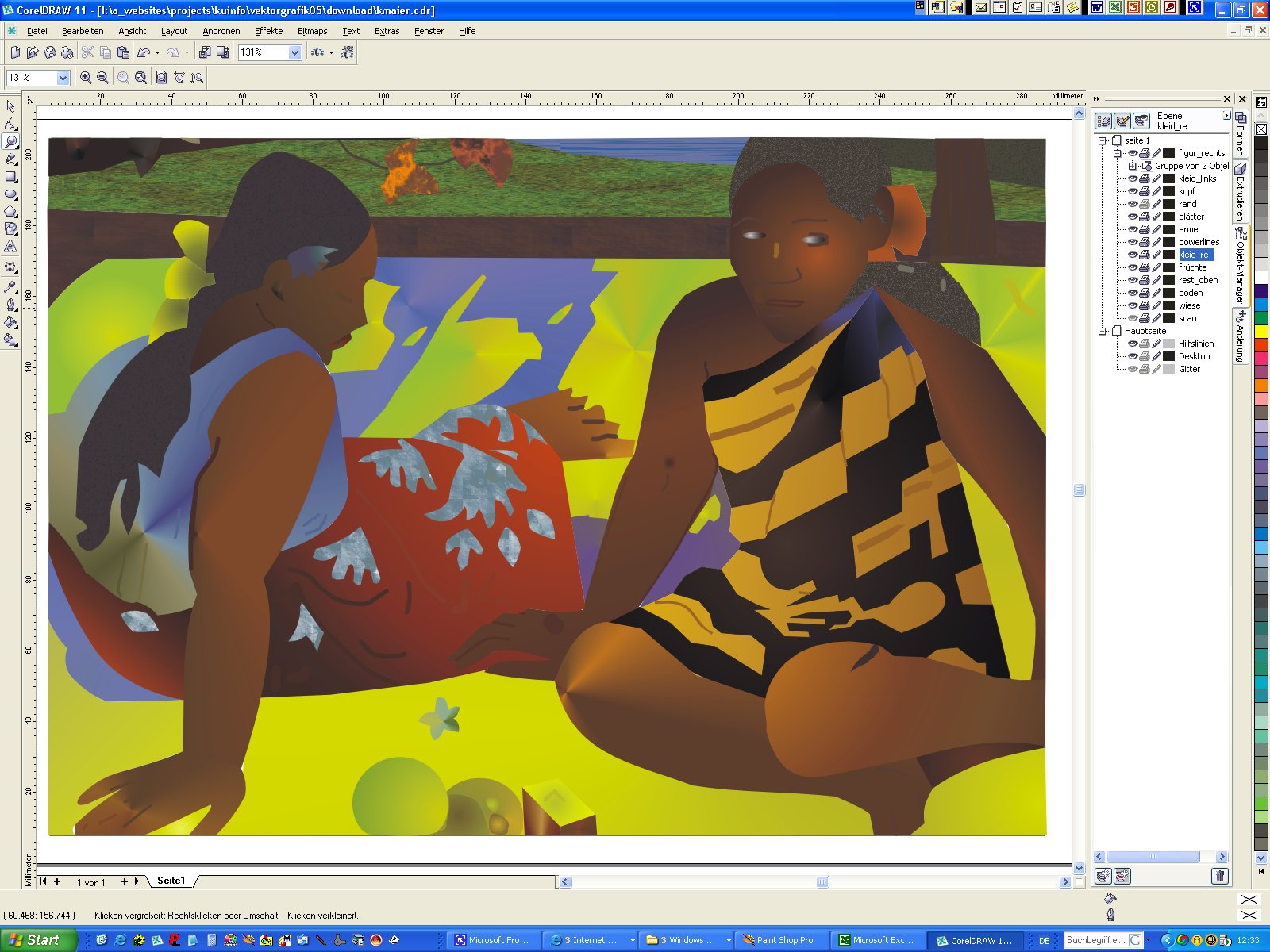The image size is (1270, 952).
Task: Toggle Edit Across Layers button
Action: 1122,121
